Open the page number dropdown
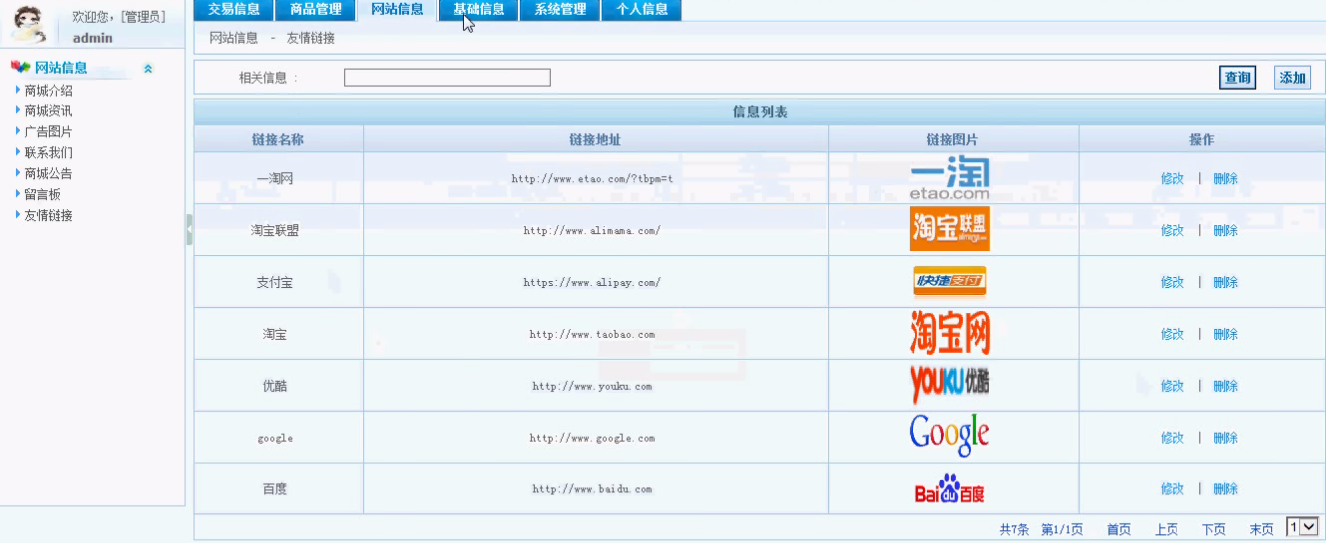This screenshot has width=1326, height=543. pos(1303,526)
